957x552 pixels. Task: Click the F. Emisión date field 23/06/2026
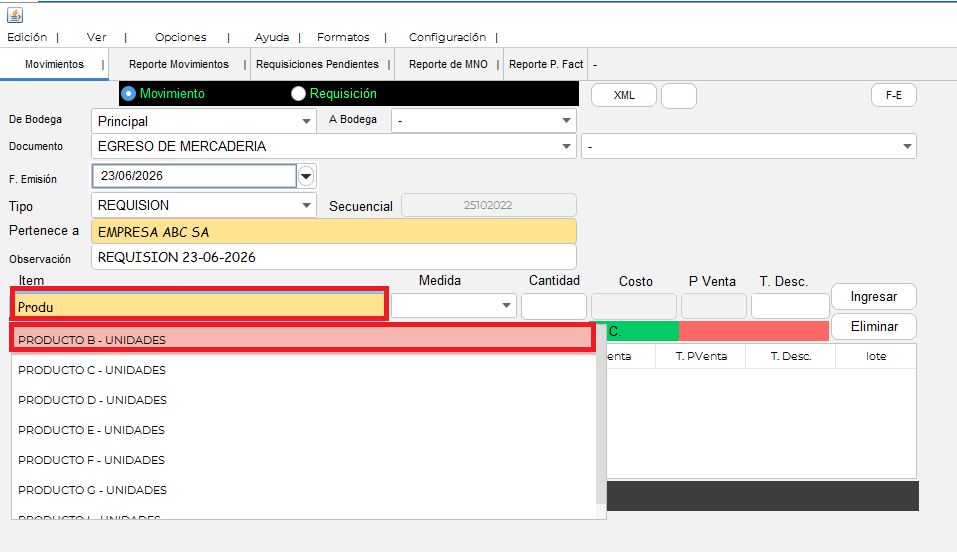coord(194,176)
